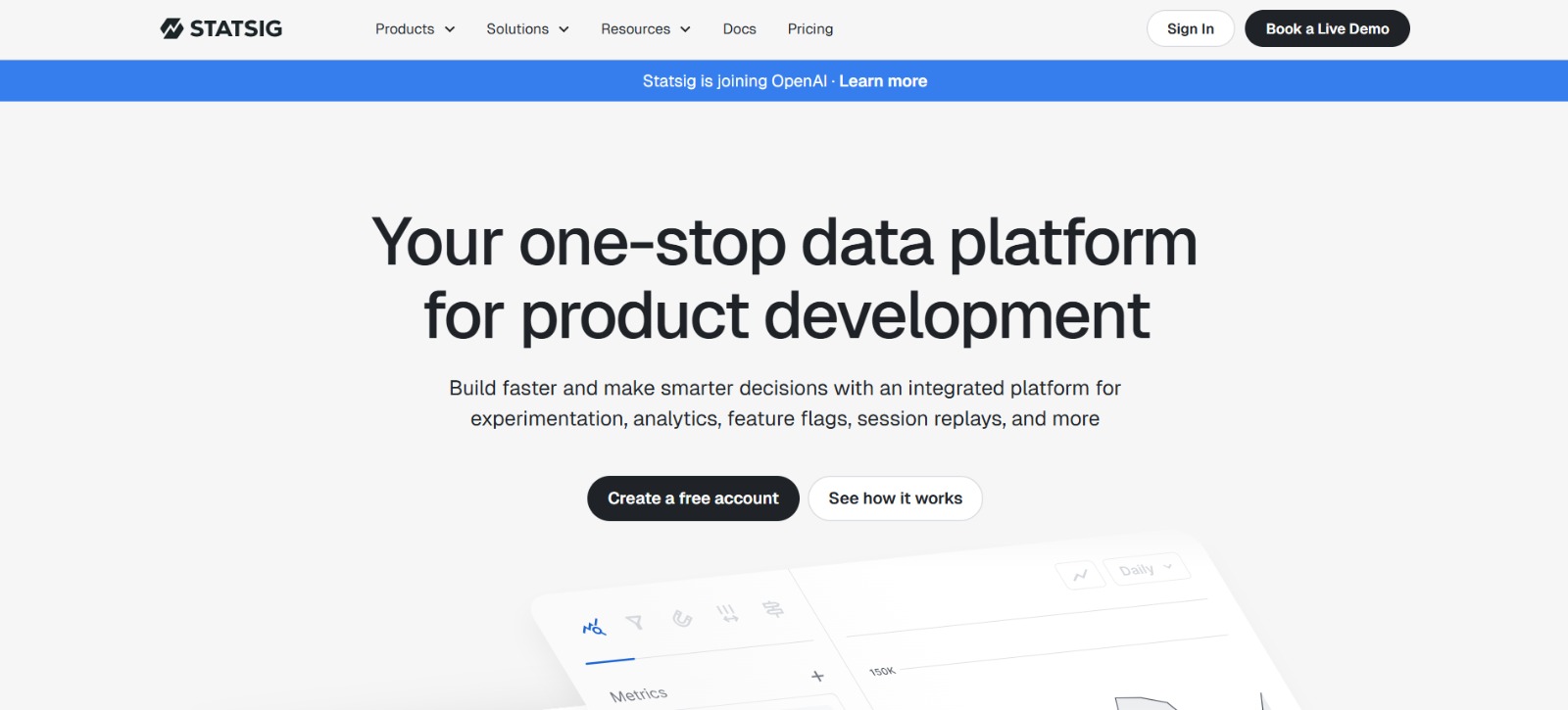Go to Docs page
Viewport: 1568px width, 710px height.
[739, 29]
